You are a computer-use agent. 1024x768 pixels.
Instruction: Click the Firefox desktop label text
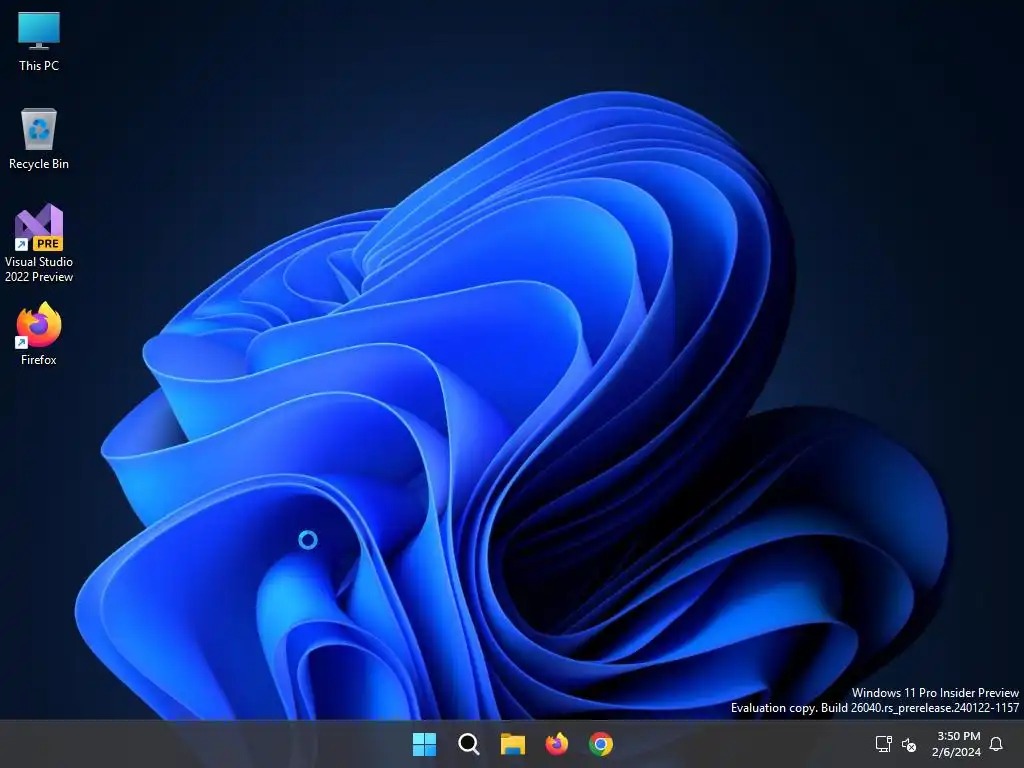click(x=39, y=360)
